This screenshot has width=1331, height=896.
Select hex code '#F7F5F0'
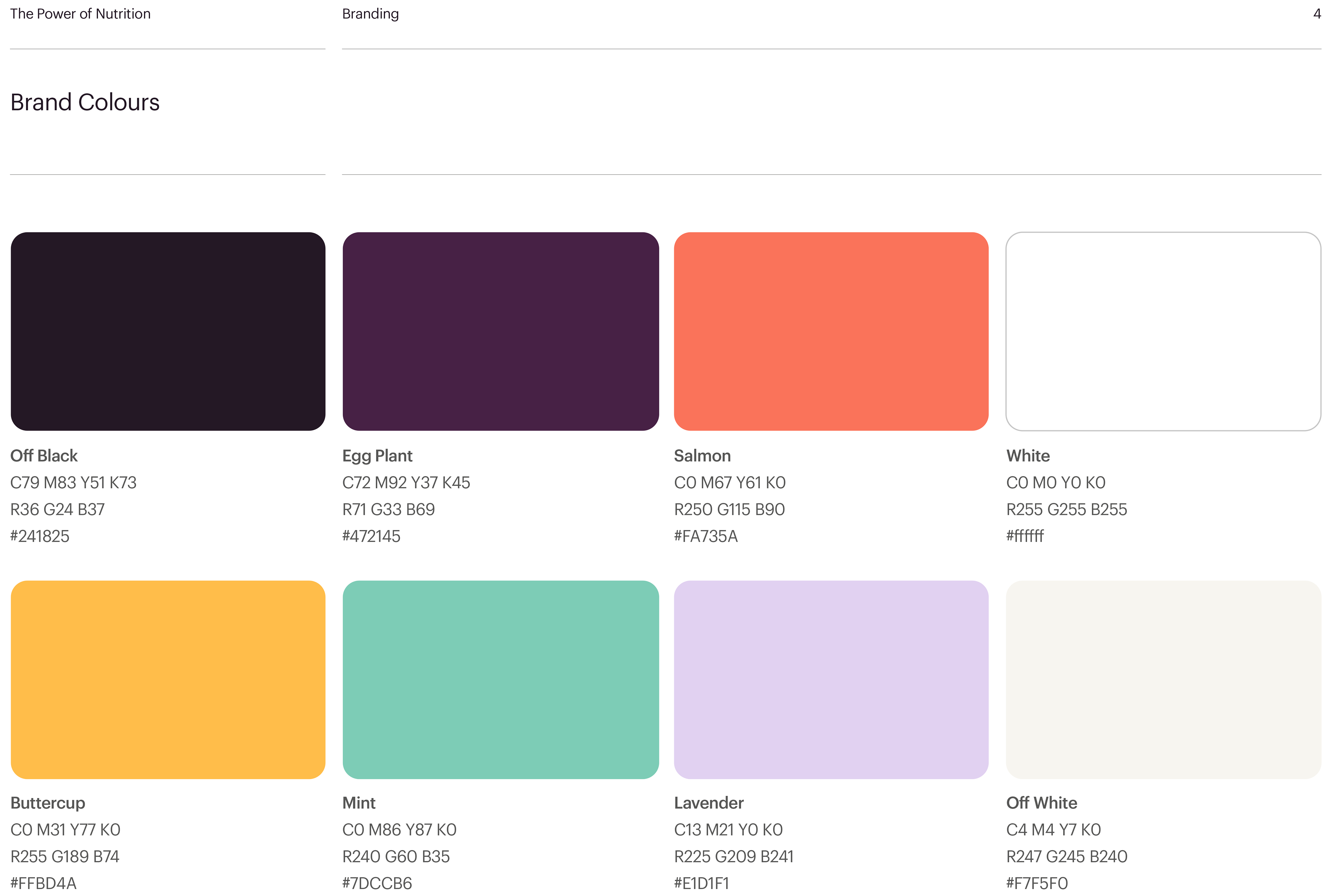pyautogui.click(x=1037, y=884)
